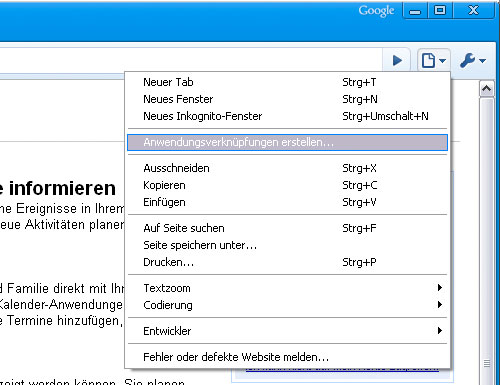
Task: Choose Neues Fenster from the menu
Action: pos(287,99)
